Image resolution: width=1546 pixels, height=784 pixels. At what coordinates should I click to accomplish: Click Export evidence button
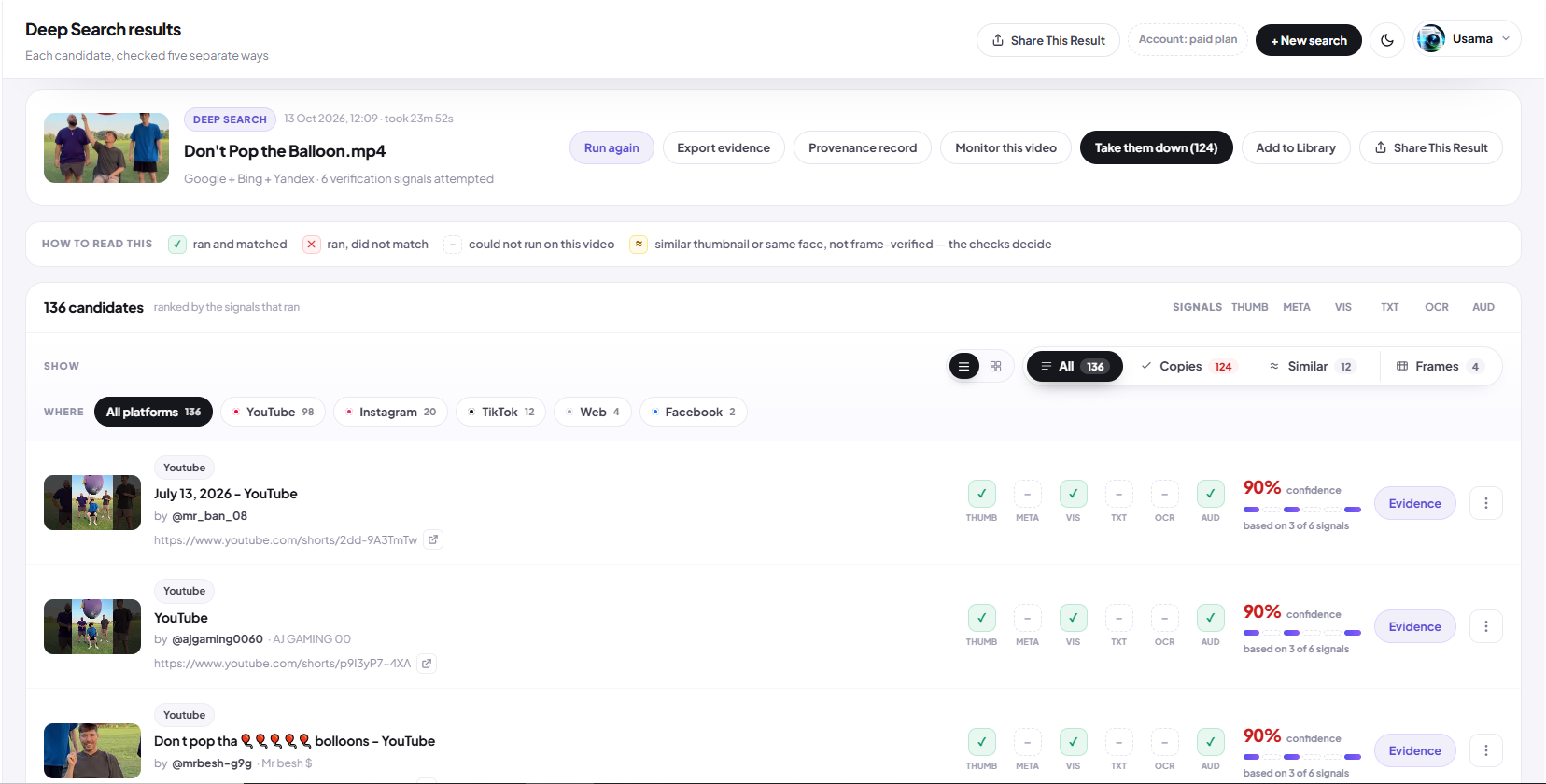tap(724, 147)
